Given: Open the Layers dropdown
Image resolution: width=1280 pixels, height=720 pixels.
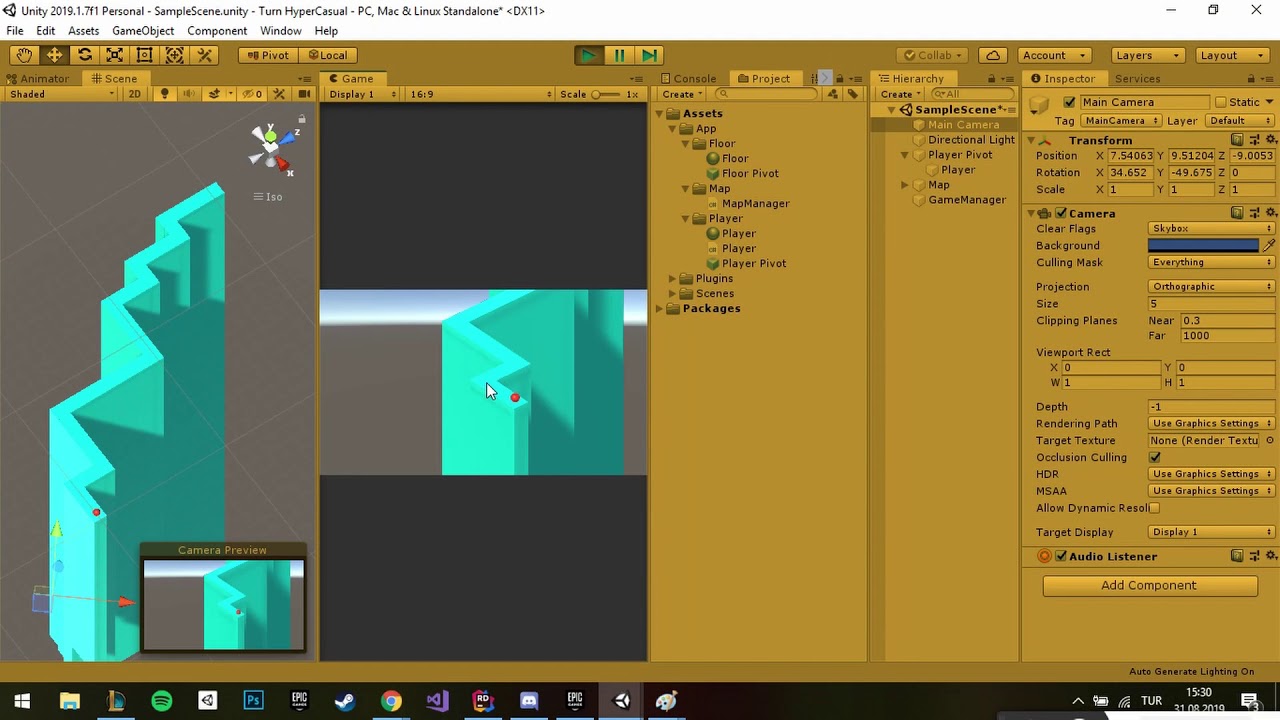Looking at the screenshot, I should click(1148, 55).
